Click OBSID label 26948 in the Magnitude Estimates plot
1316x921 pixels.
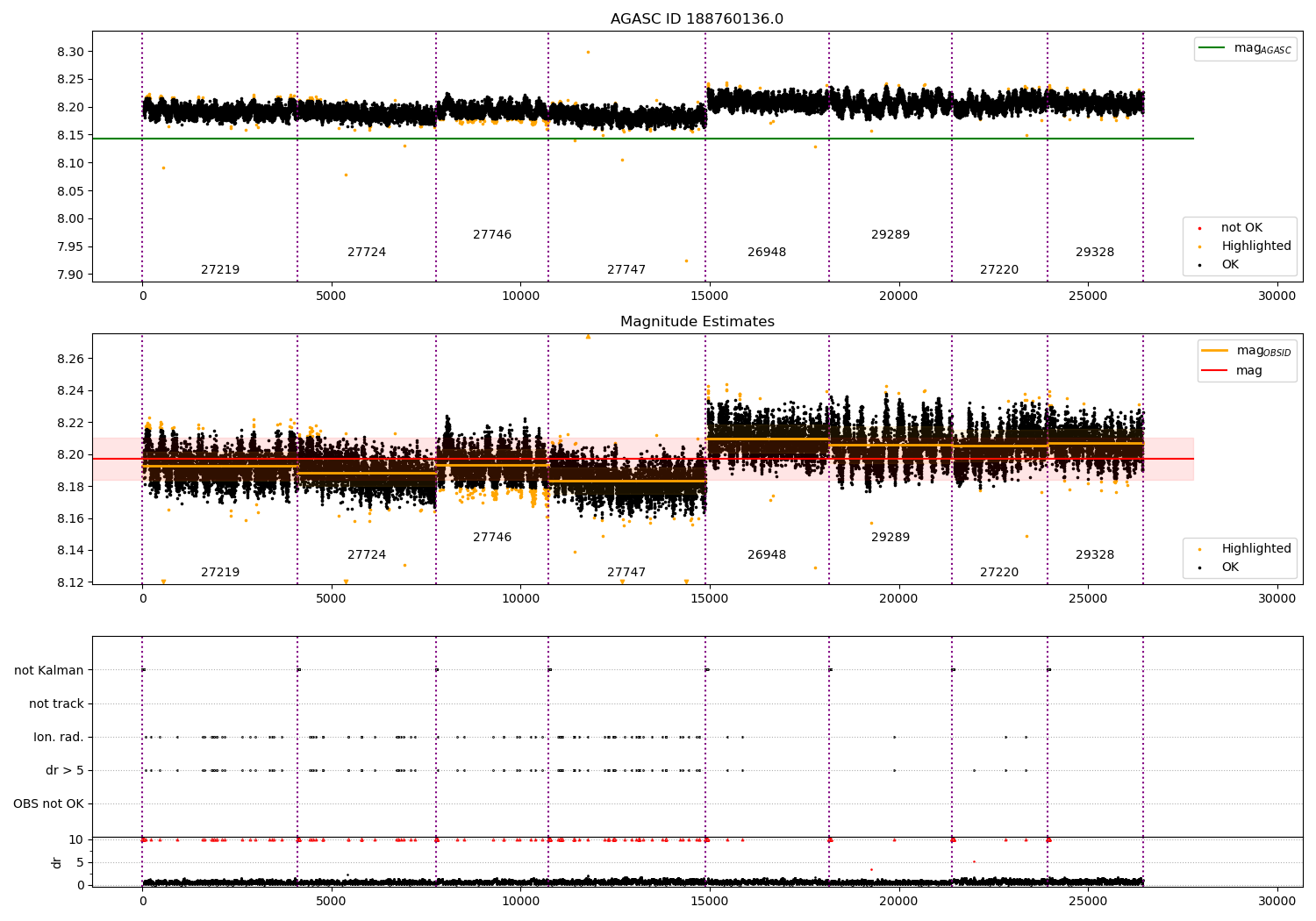pyautogui.click(x=767, y=555)
